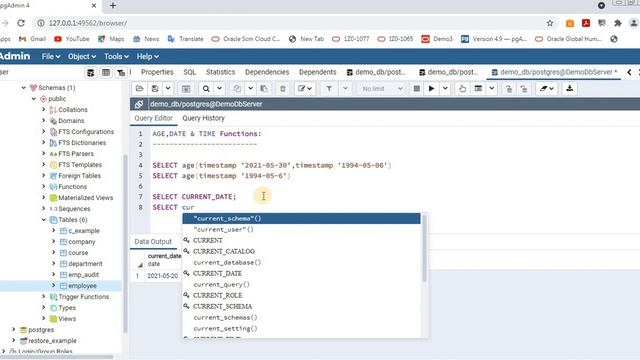
Task: Collapse the Schemas (1) node
Action: (24, 88)
